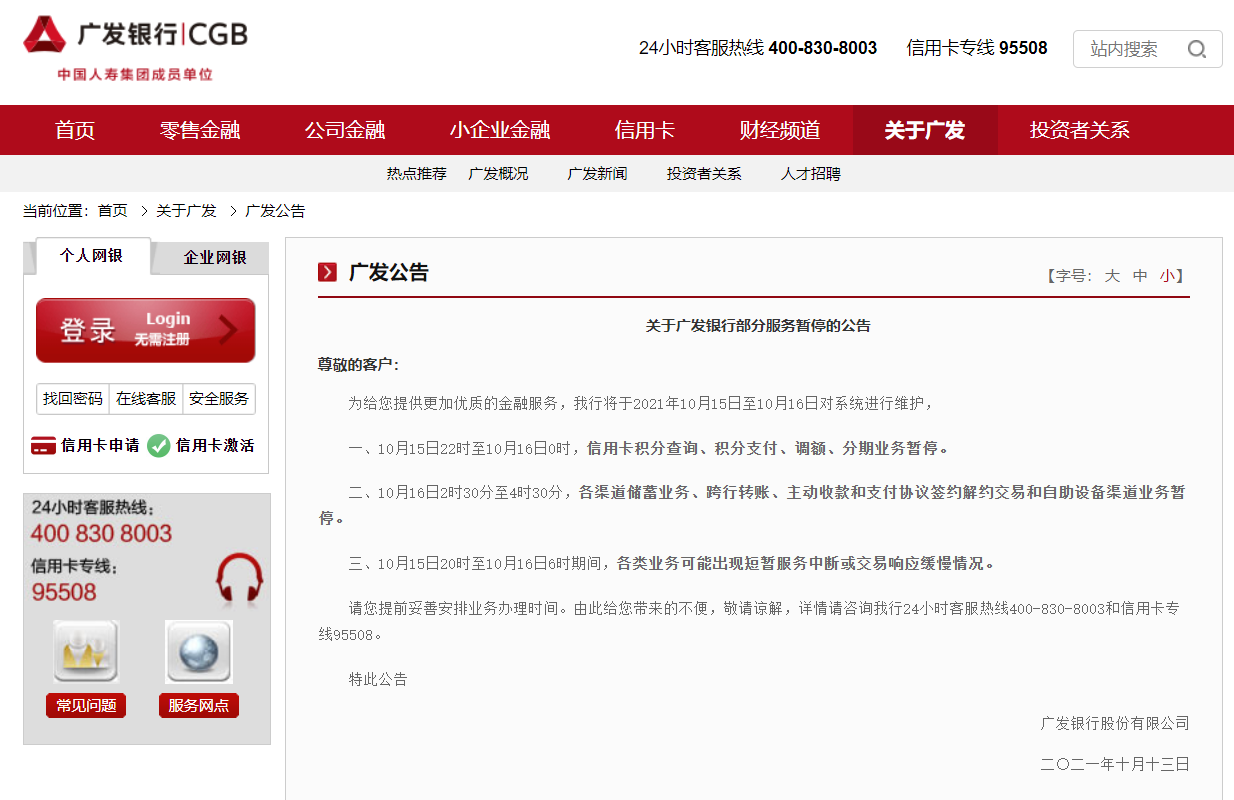Screen dimensions: 1234x800
Task: Go to 广发概况 submenu
Action: point(498,174)
